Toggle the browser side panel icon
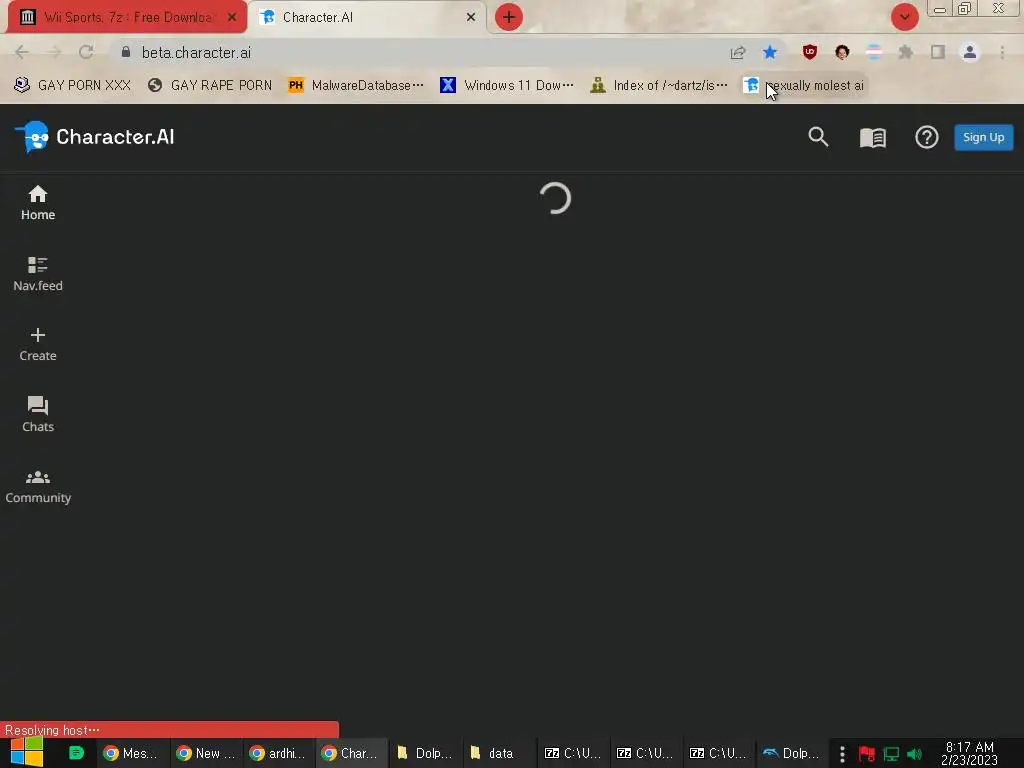This screenshot has width=1024, height=768. coord(938,52)
